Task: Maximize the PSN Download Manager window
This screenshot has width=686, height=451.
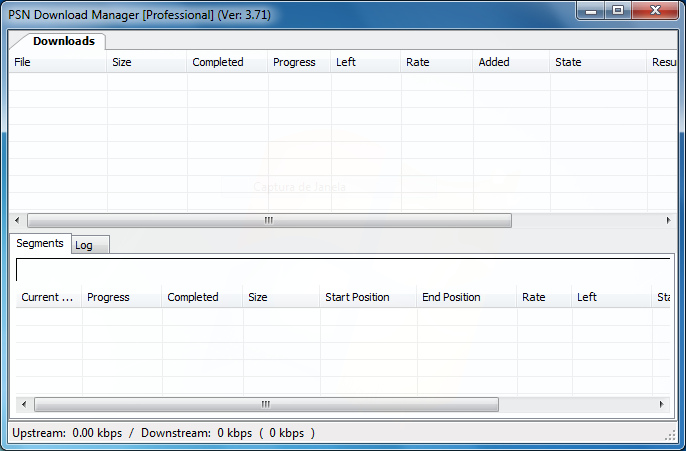Action: pyautogui.click(x=618, y=11)
